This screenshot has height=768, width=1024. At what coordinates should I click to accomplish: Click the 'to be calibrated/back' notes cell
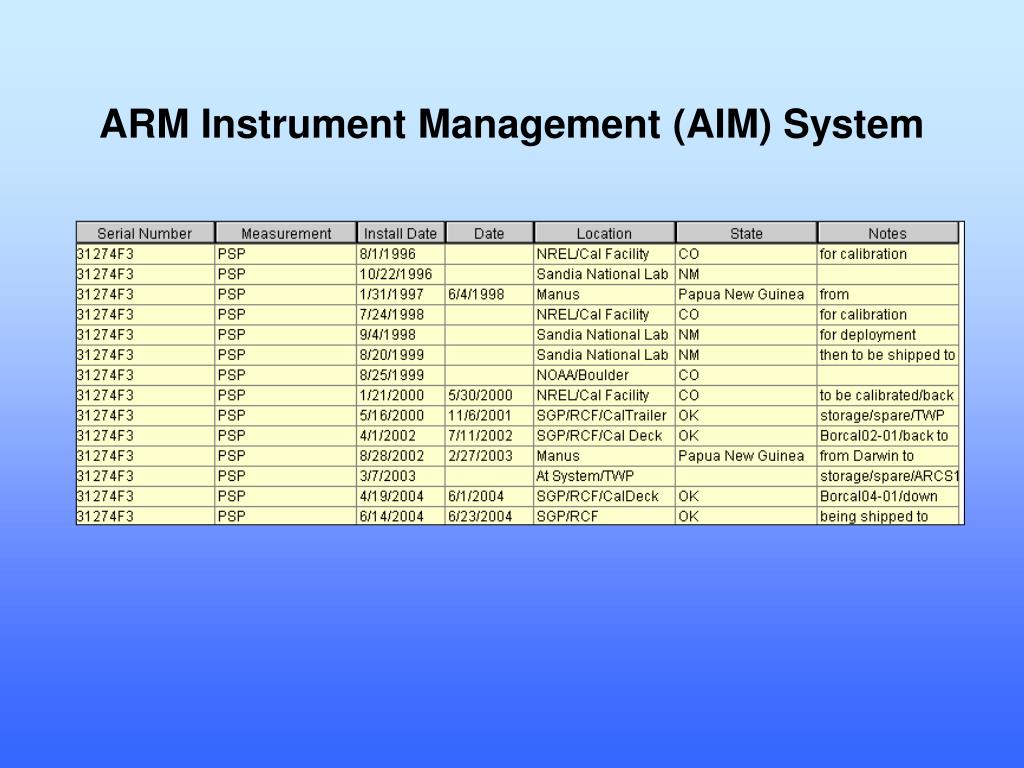[x=888, y=396]
